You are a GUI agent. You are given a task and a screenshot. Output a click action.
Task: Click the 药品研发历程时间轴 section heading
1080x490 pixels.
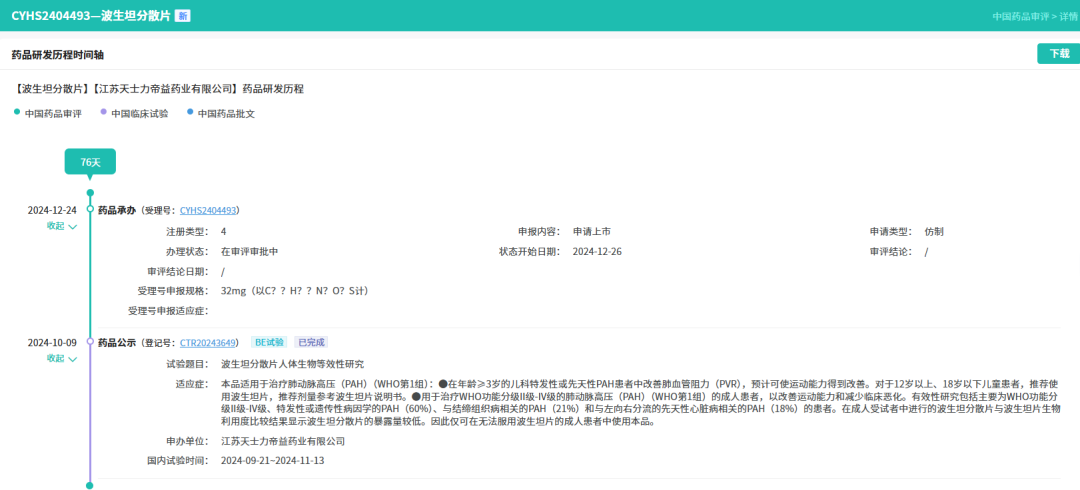point(57,54)
